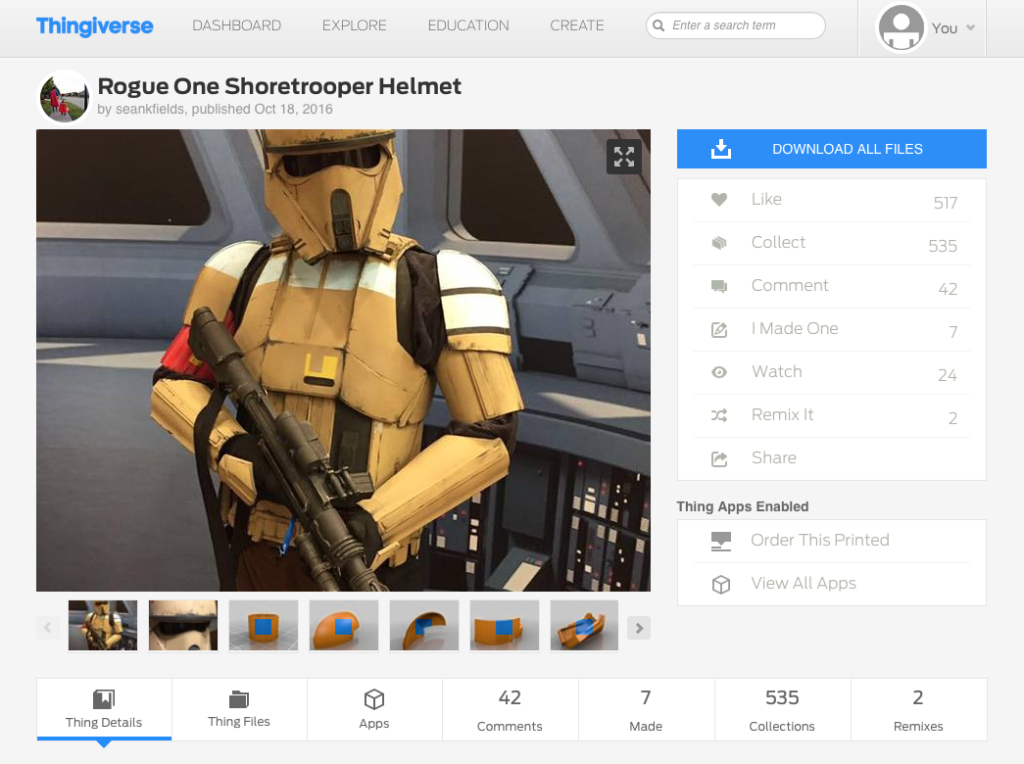
Task: Click the Comment bubble icon
Action: point(719,286)
